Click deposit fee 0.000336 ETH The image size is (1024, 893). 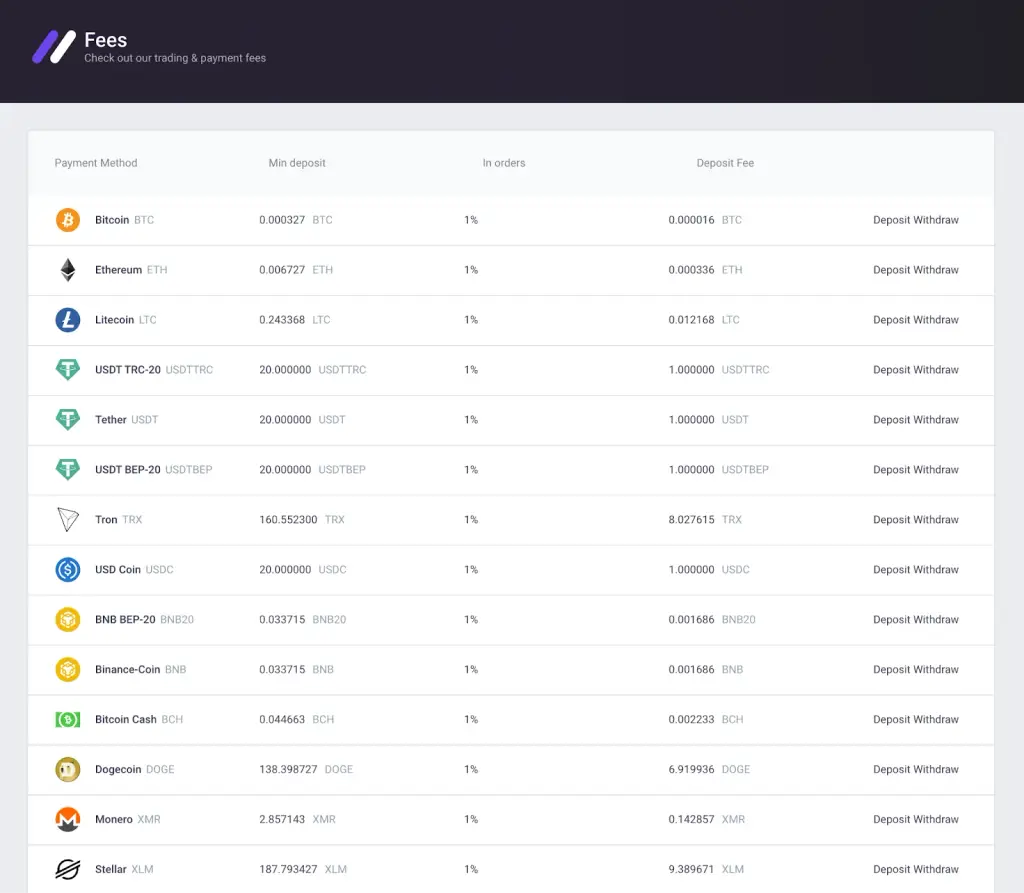tap(705, 270)
